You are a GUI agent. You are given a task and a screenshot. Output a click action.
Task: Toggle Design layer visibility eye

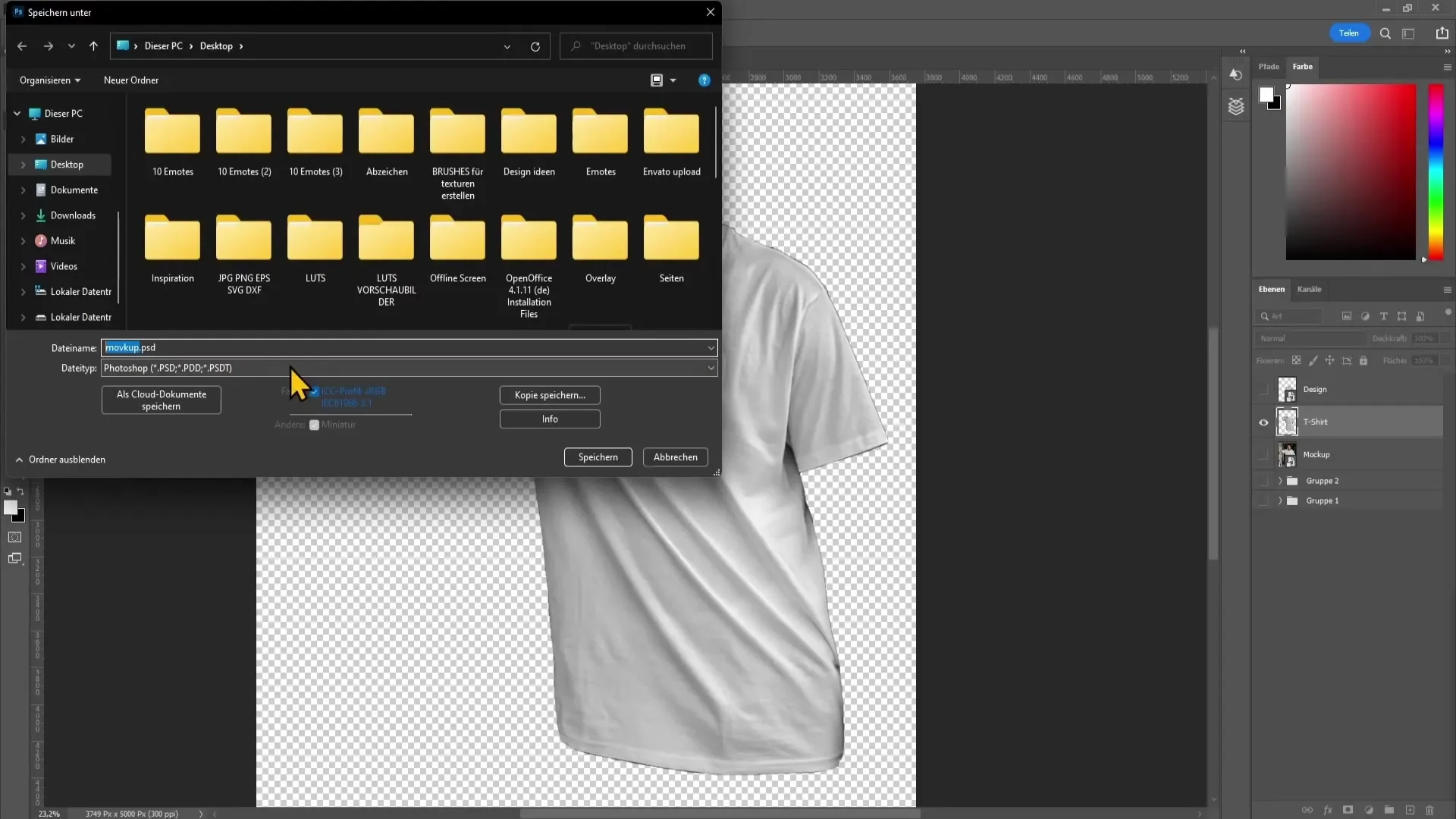(1263, 389)
